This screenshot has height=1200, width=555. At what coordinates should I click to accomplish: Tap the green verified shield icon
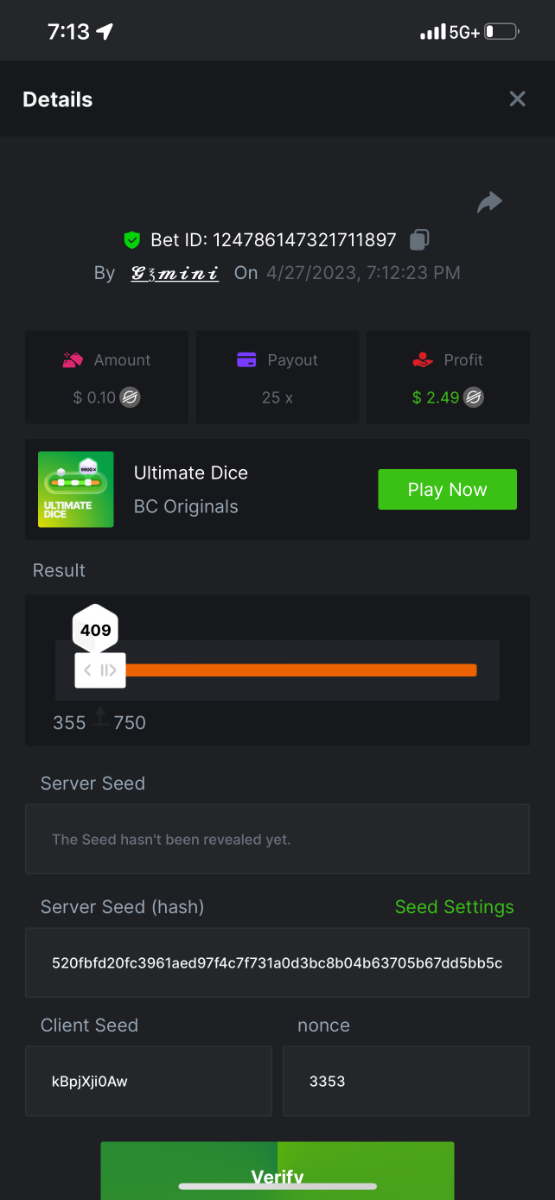(x=132, y=240)
